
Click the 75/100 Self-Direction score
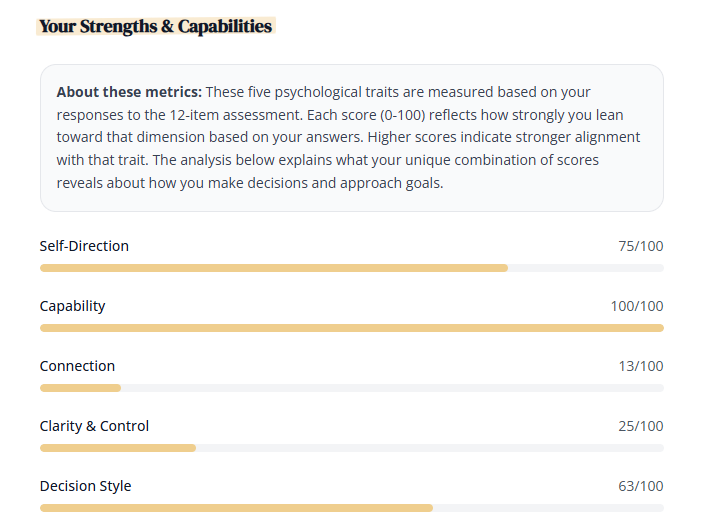click(x=640, y=246)
